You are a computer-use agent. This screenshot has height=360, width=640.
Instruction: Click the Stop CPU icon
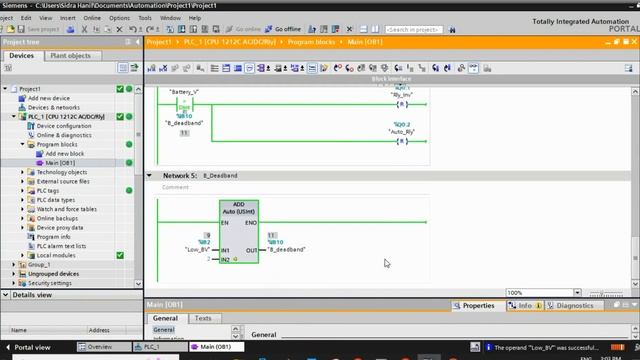[x=336, y=29]
